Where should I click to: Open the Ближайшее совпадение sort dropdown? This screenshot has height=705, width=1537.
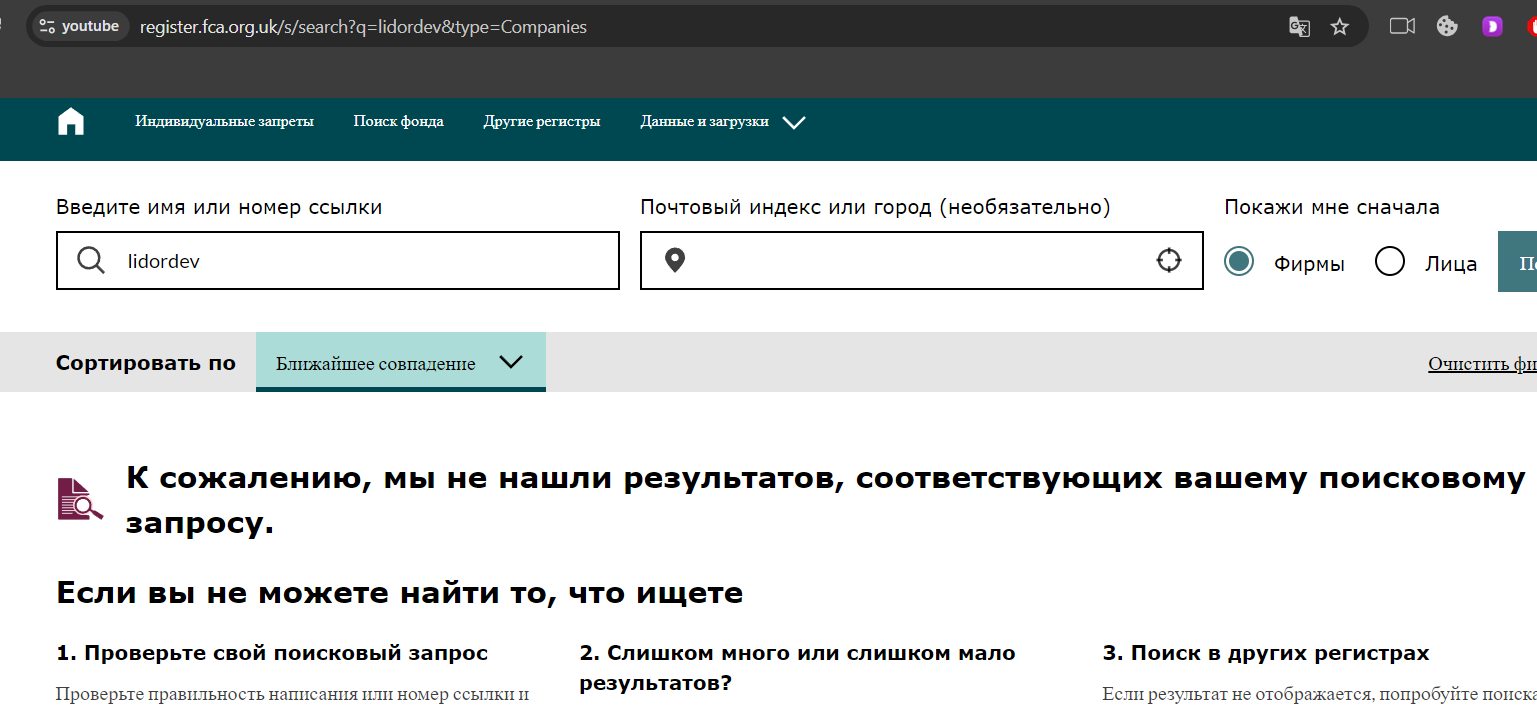click(400, 362)
